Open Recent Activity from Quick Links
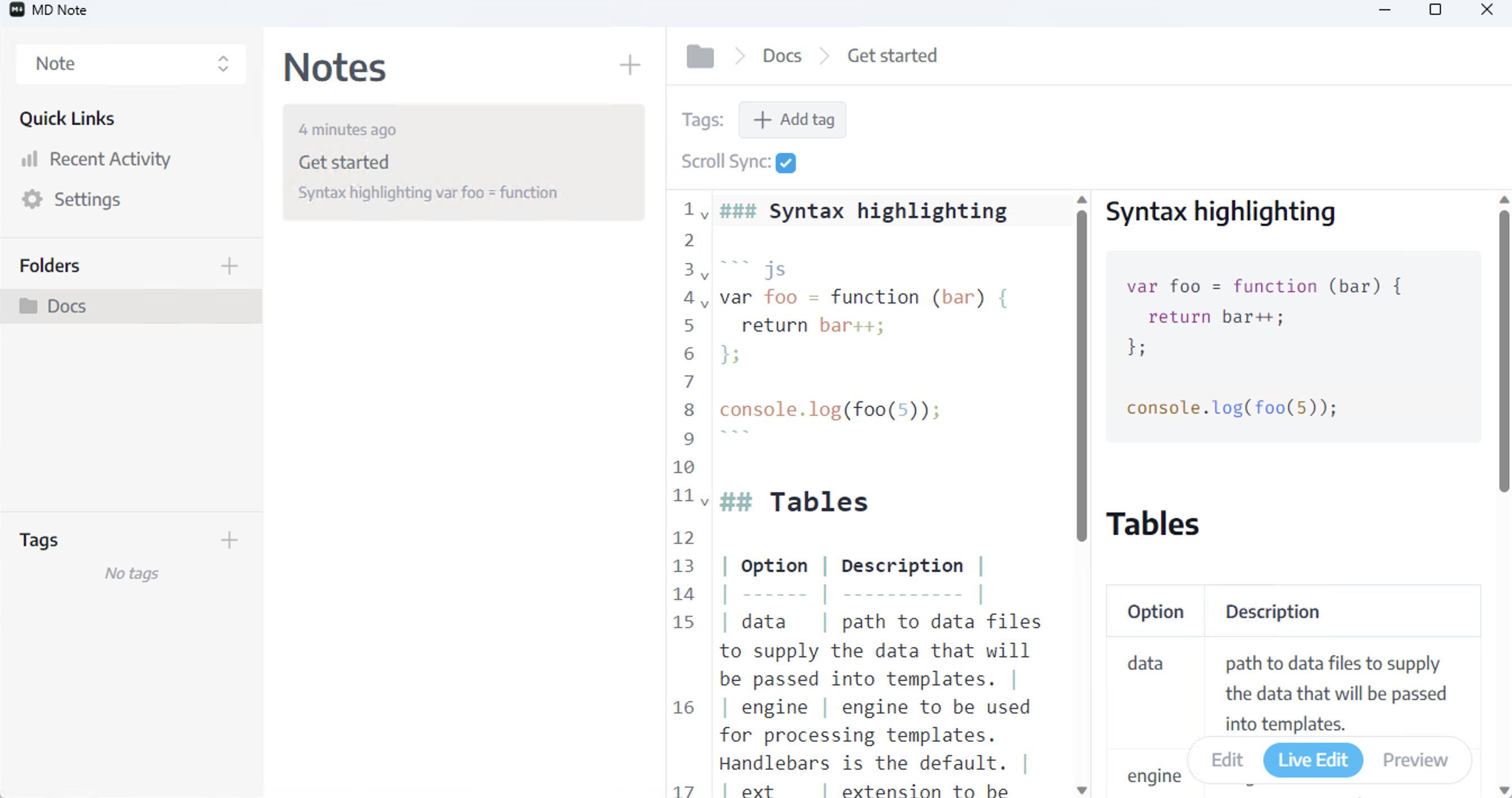 (x=109, y=158)
